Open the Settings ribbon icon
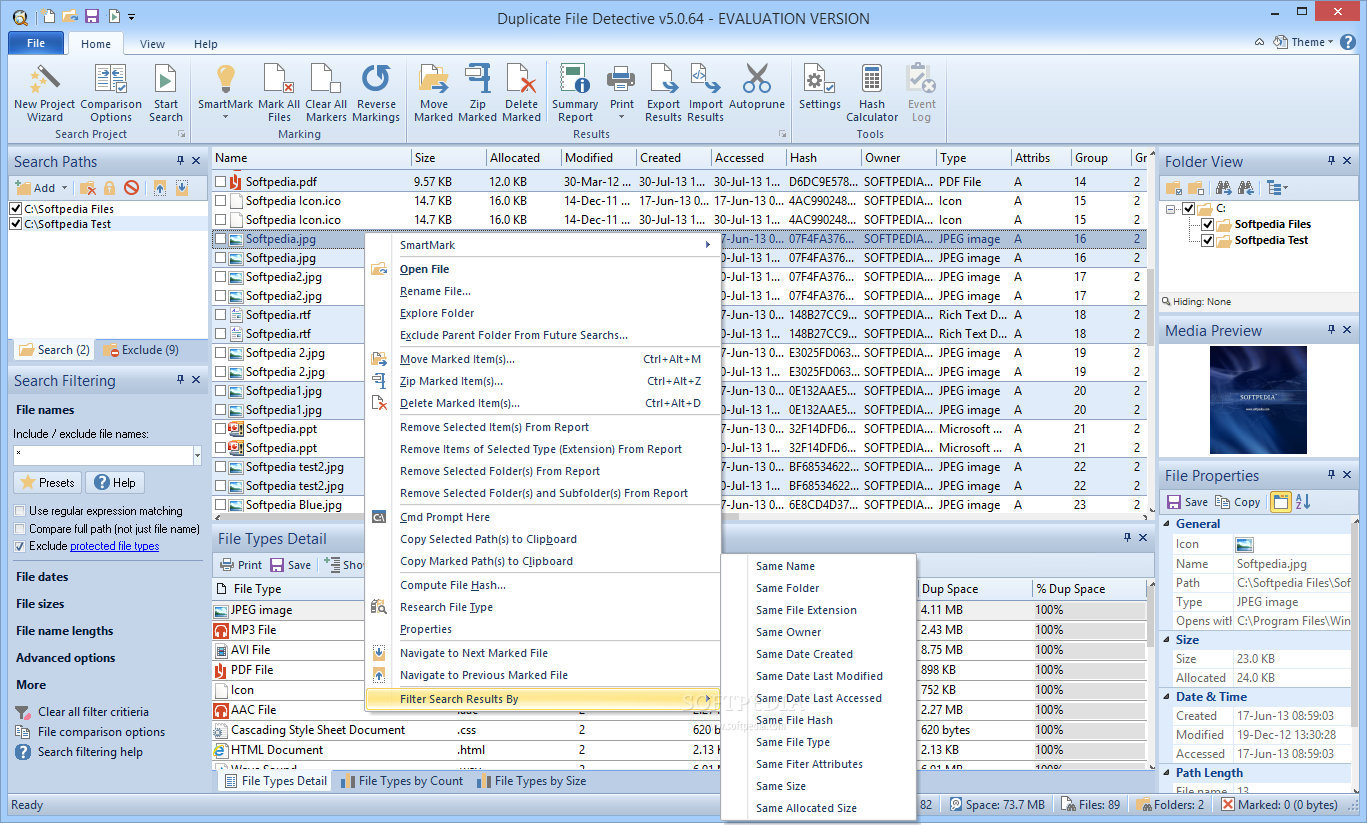1367x825 pixels. click(820, 86)
